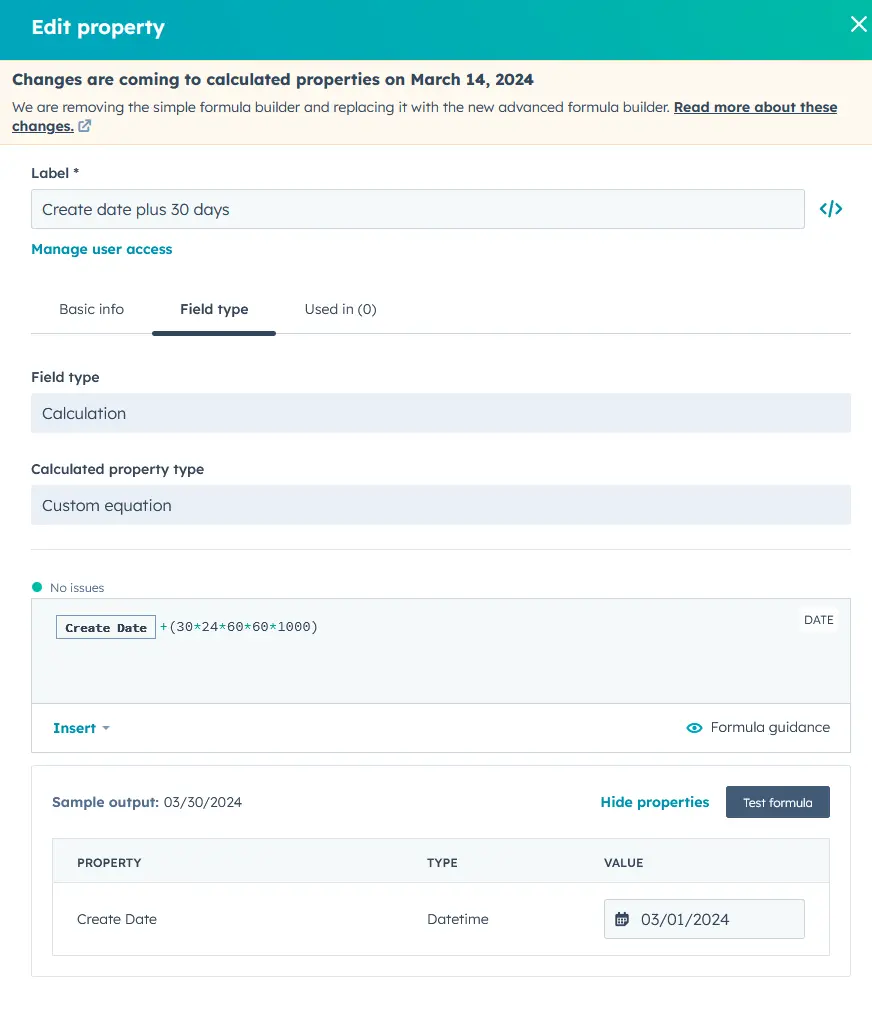The height and width of the screenshot is (1013, 872).
Task: Open the Field type selector showing Calculation
Action: click(x=441, y=413)
